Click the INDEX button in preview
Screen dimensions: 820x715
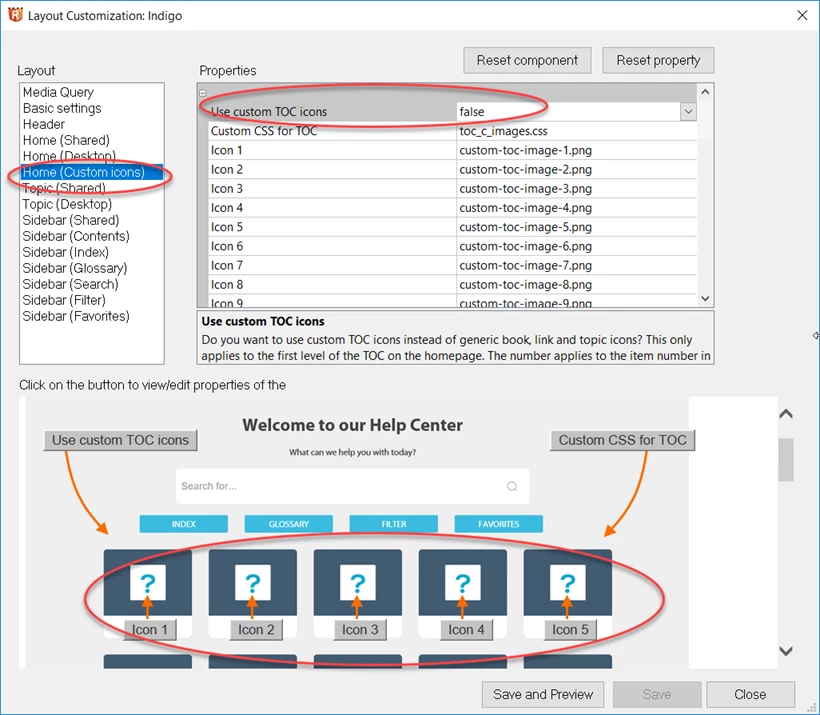tap(184, 524)
